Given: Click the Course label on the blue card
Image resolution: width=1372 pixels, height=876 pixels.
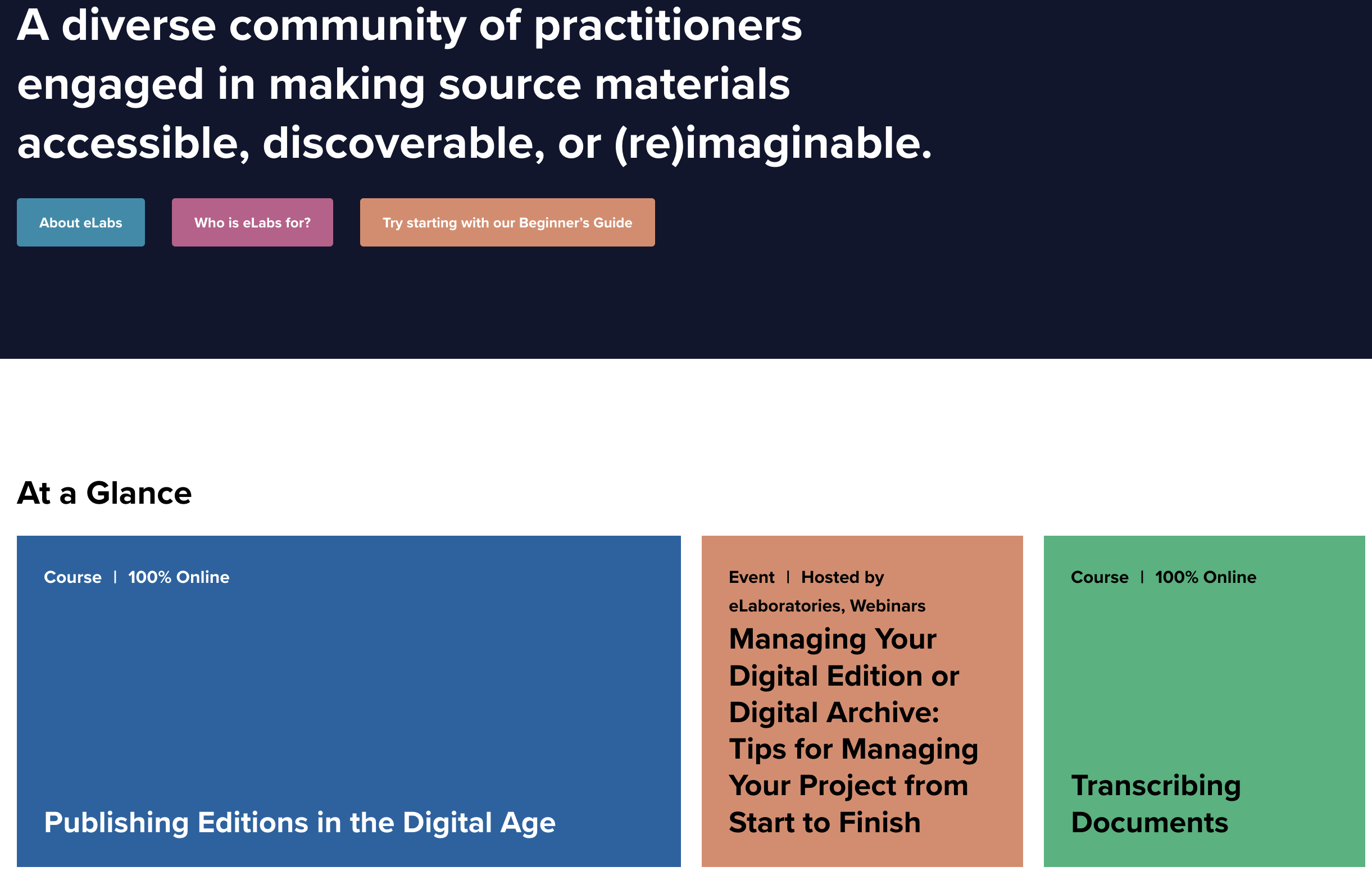Looking at the screenshot, I should (x=72, y=577).
